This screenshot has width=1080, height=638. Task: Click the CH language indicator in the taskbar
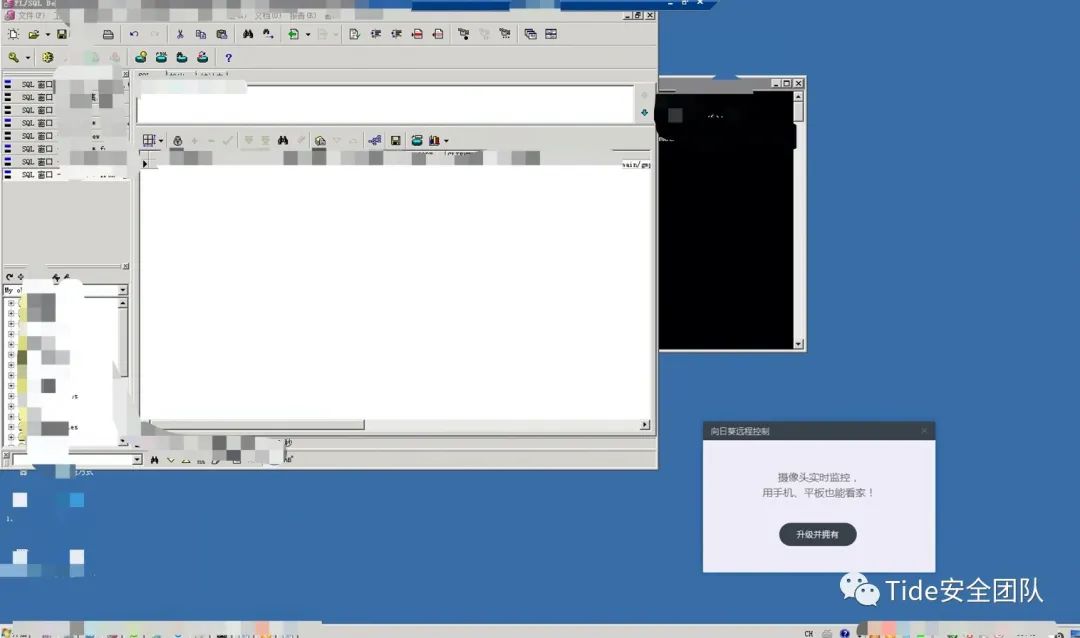[809, 633]
